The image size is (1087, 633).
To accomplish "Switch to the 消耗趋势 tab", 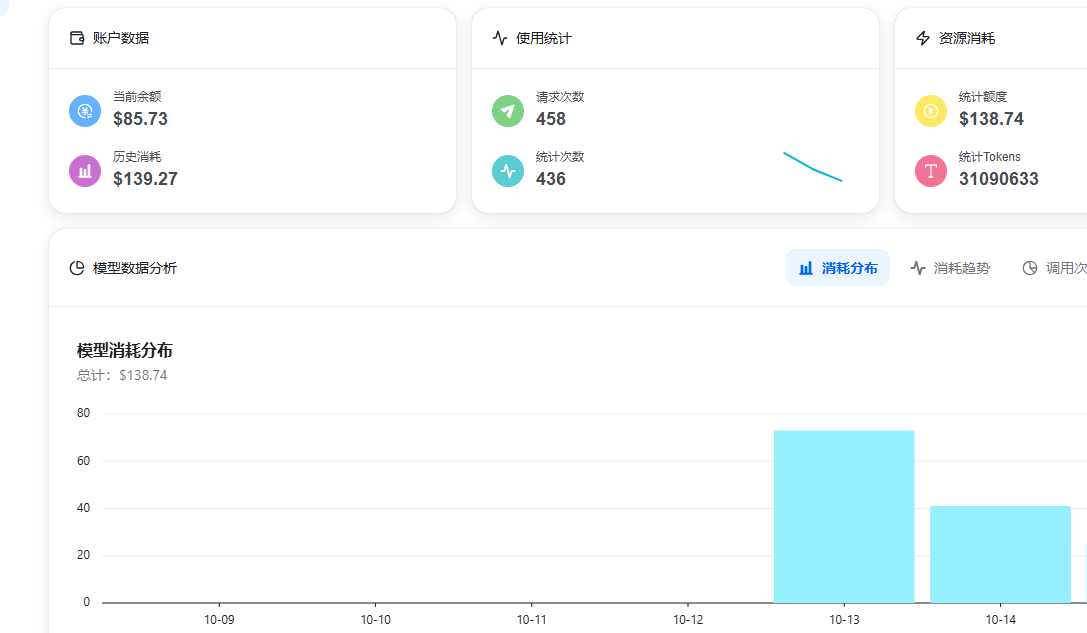I will 950,268.
